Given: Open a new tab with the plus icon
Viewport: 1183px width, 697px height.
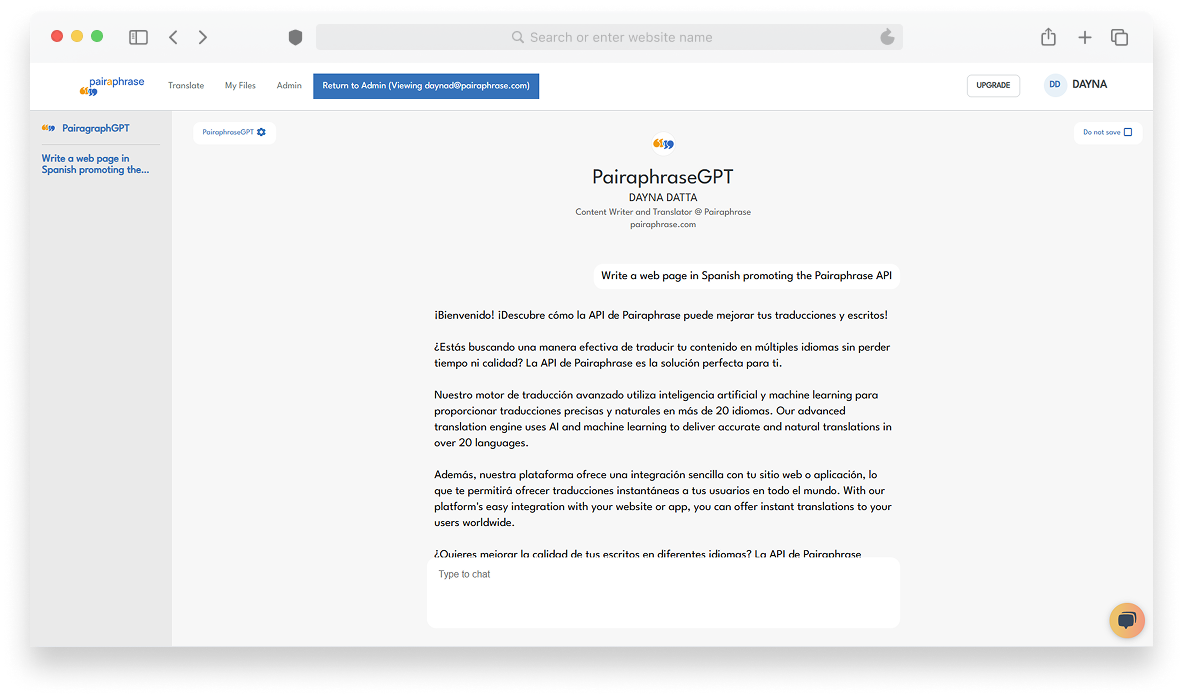Looking at the screenshot, I should pyautogui.click(x=1084, y=37).
